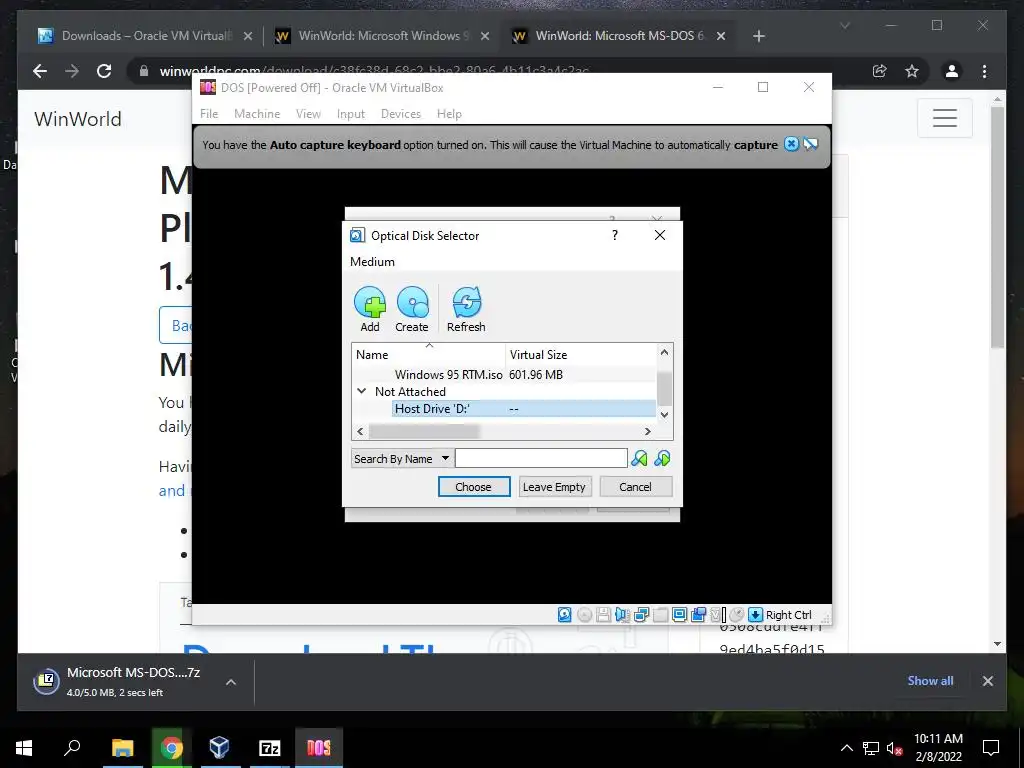This screenshot has height=768, width=1024.
Task: Collapse the Not Attached group
Action: 361,391
